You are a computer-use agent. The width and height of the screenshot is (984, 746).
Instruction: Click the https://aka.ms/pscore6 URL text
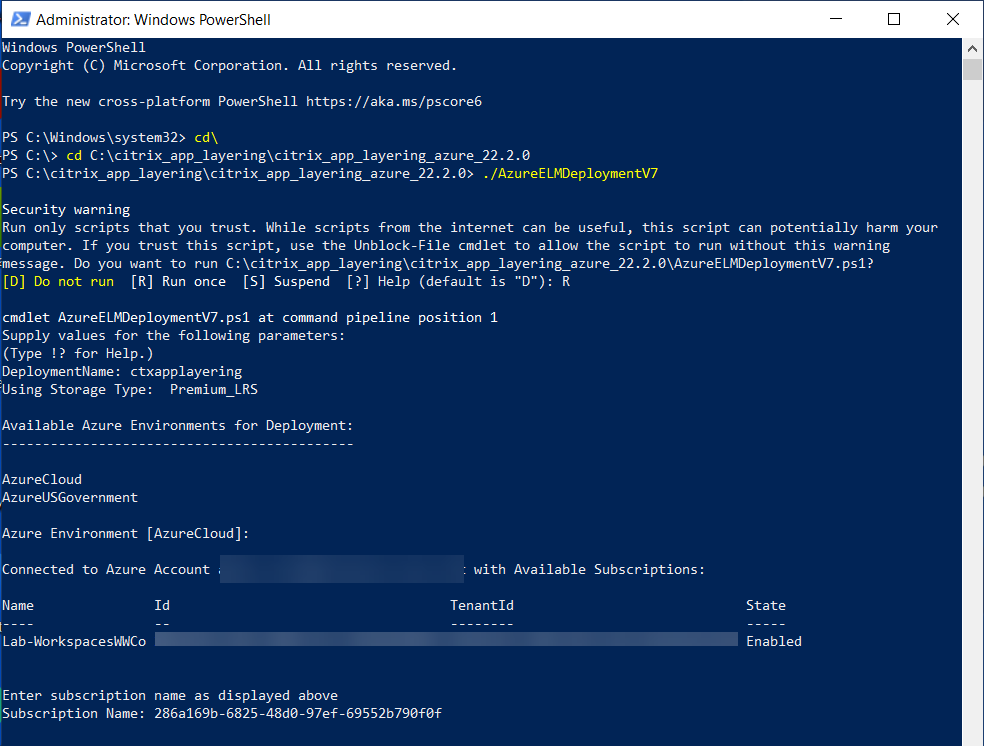[393, 102]
